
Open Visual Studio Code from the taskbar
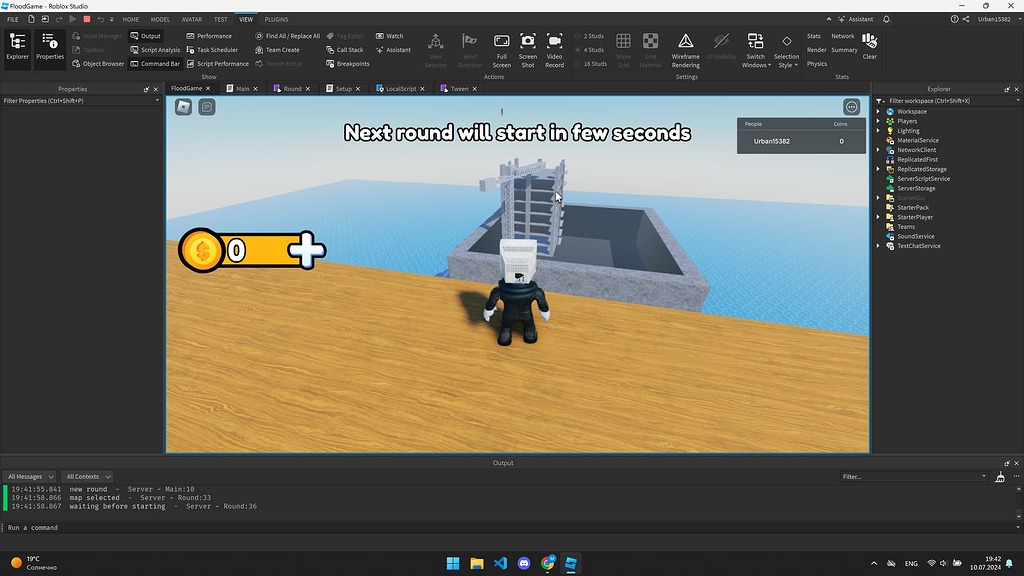[500, 563]
